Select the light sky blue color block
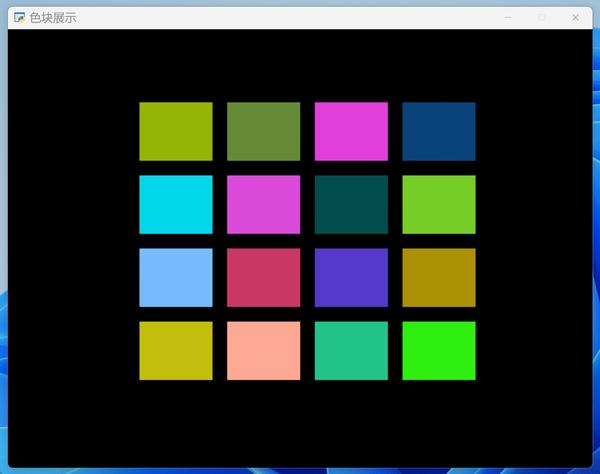The image size is (600, 474). 175,277
